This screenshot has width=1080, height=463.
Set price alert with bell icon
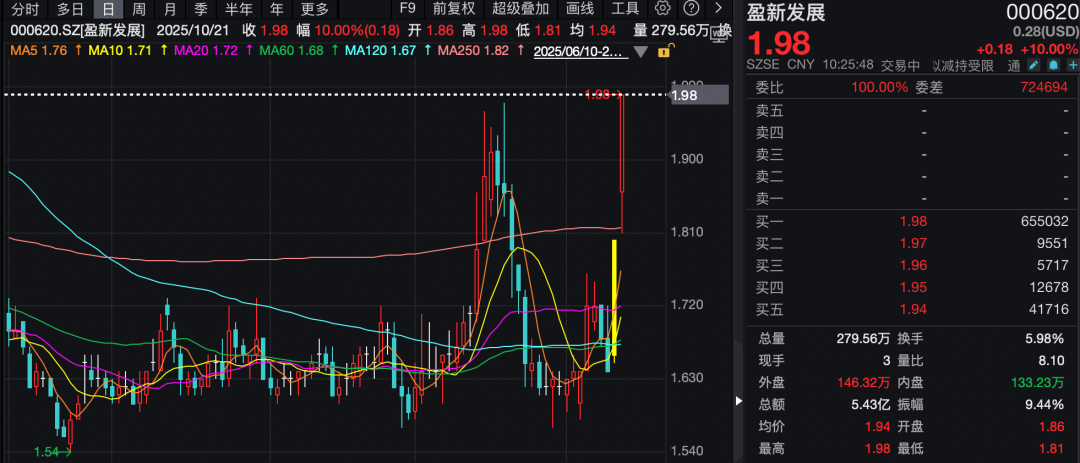coord(1053,66)
